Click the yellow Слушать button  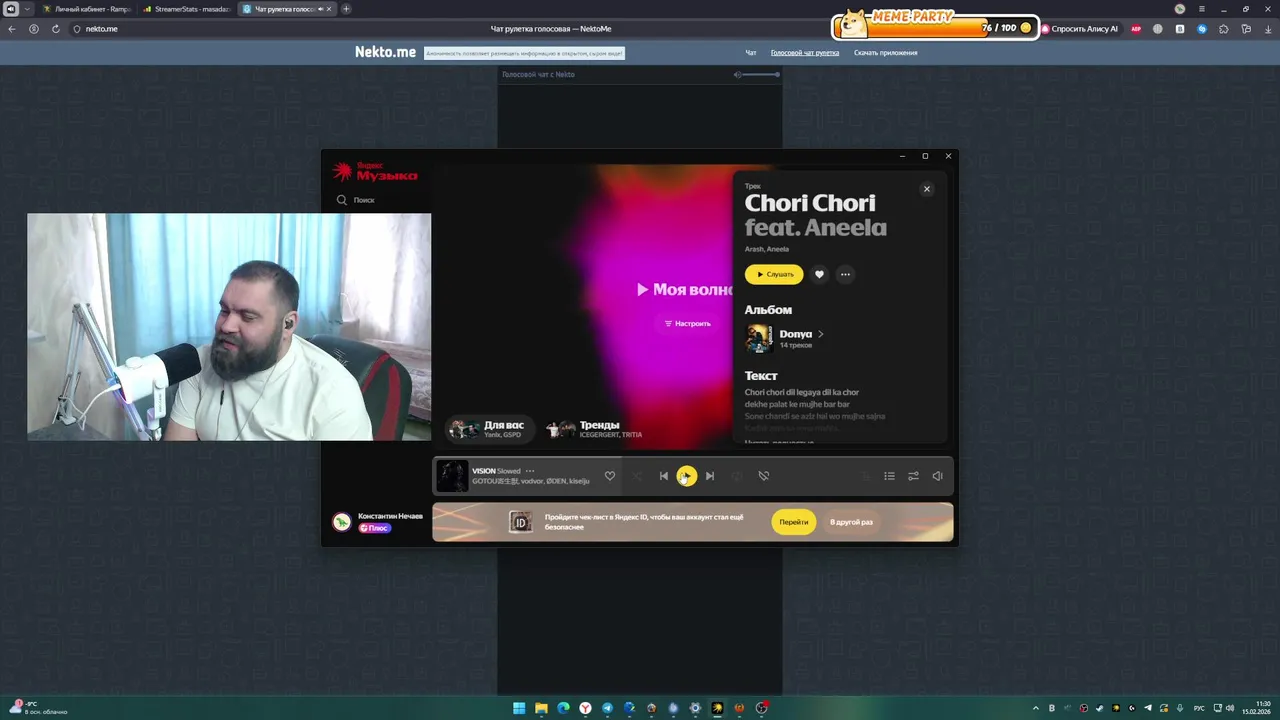(774, 274)
